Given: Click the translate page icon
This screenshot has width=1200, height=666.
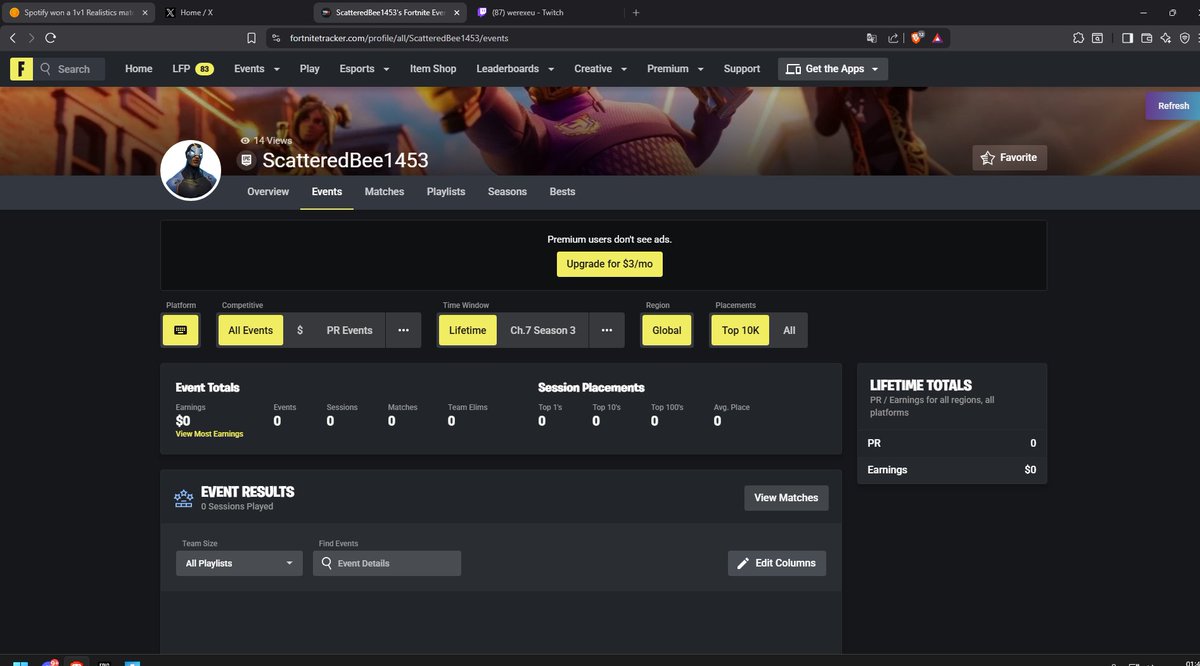Looking at the screenshot, I should [872, 37].
